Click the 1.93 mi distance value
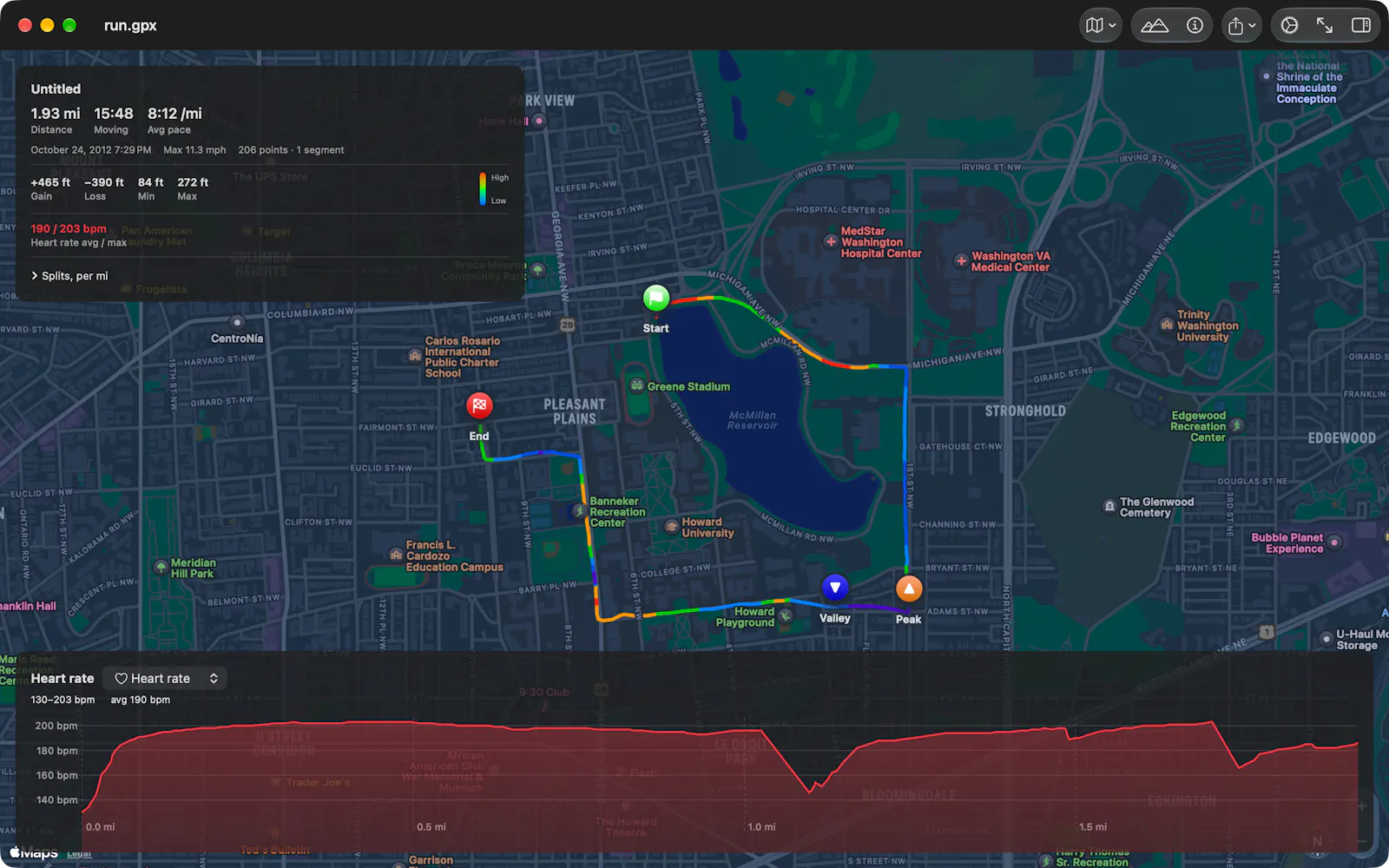The height and width of the screenshot is (868, 1389). (x=56, y=114)
